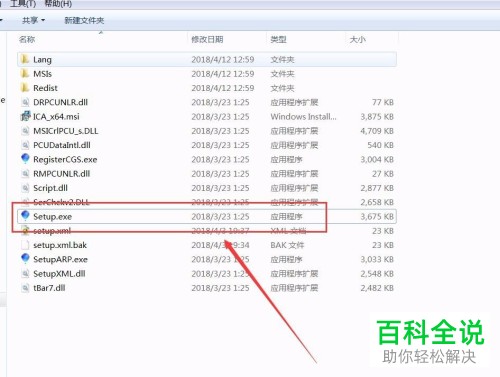This screenshot has height=377, width=500.
Task: Sort by the 修改日期 column header
Action: coord(207,39)
